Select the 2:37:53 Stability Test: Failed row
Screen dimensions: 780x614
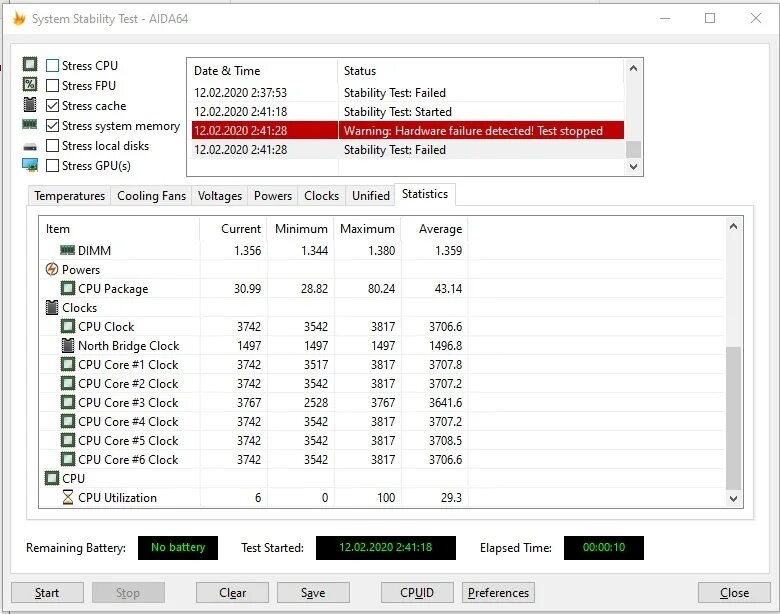point(408,93)
